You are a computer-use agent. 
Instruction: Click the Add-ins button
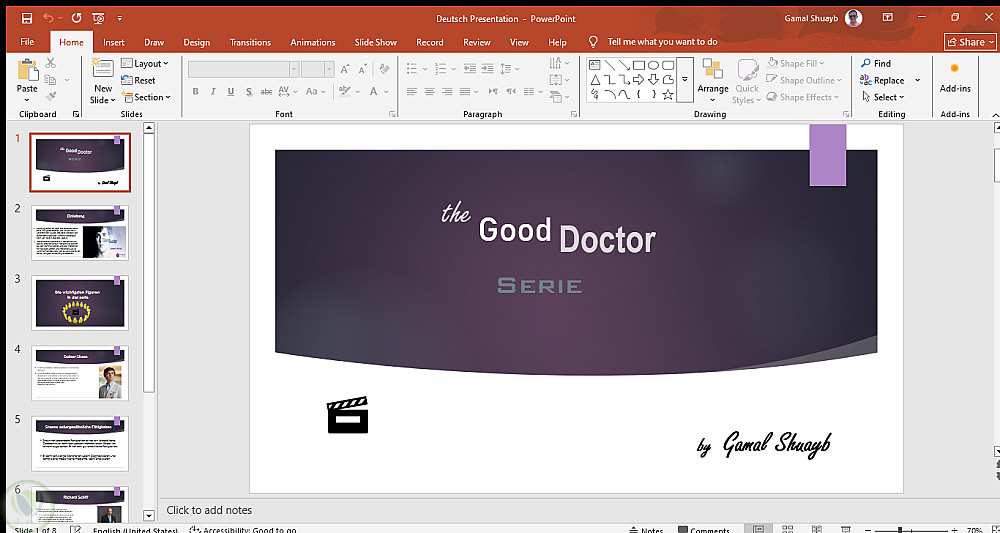coord(955,77)
